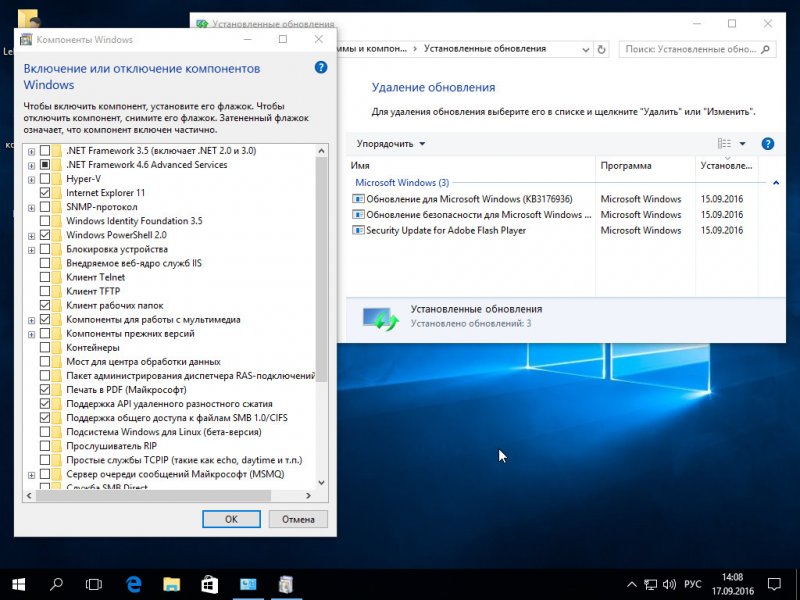Expand the MSMQ server node
The image size is (800, 600).
point(31,475)
